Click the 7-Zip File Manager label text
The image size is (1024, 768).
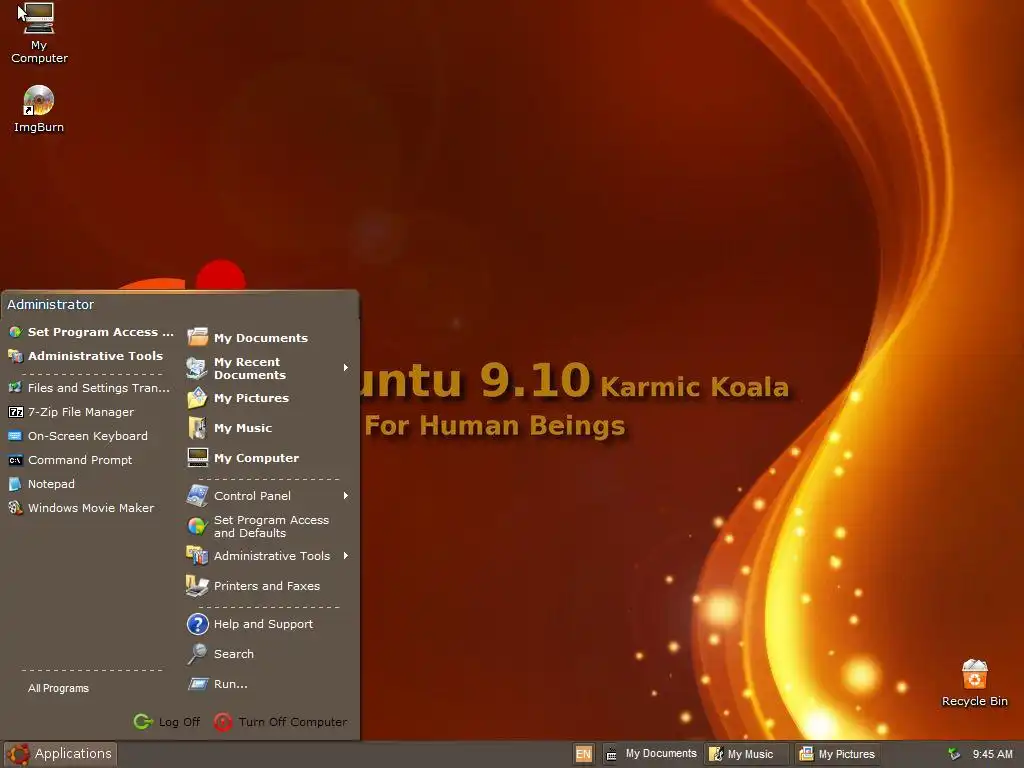tap(80, 412)
